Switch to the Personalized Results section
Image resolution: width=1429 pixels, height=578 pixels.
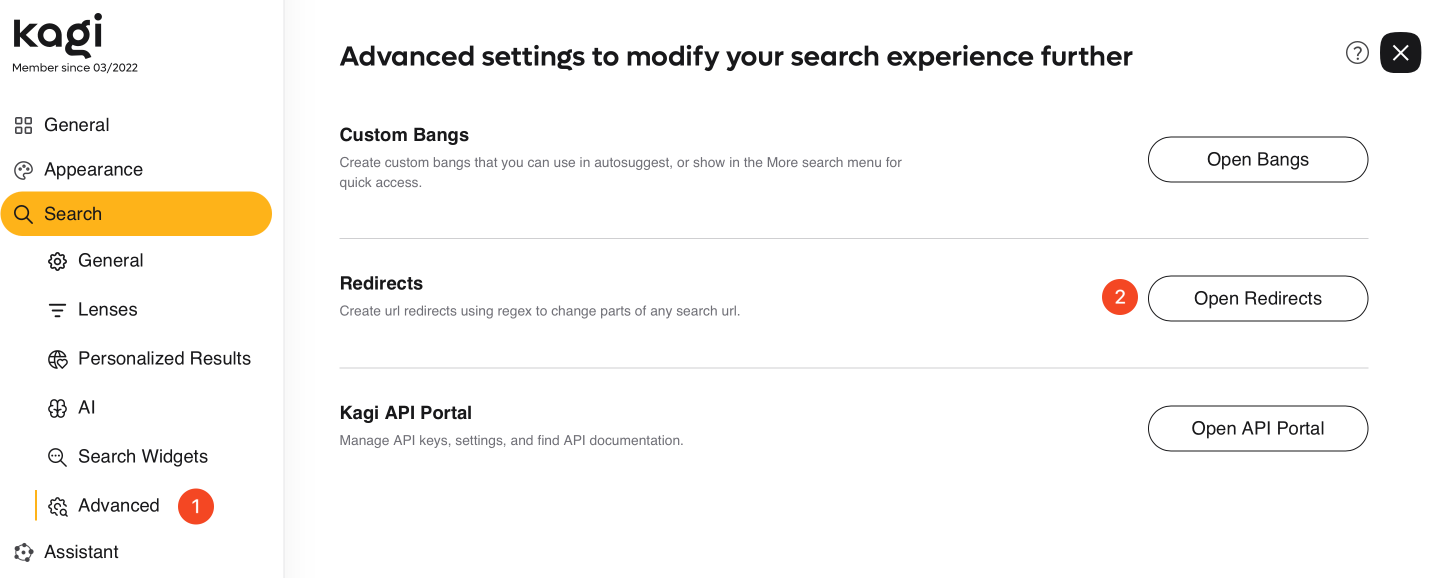click(x=164, y=358)
